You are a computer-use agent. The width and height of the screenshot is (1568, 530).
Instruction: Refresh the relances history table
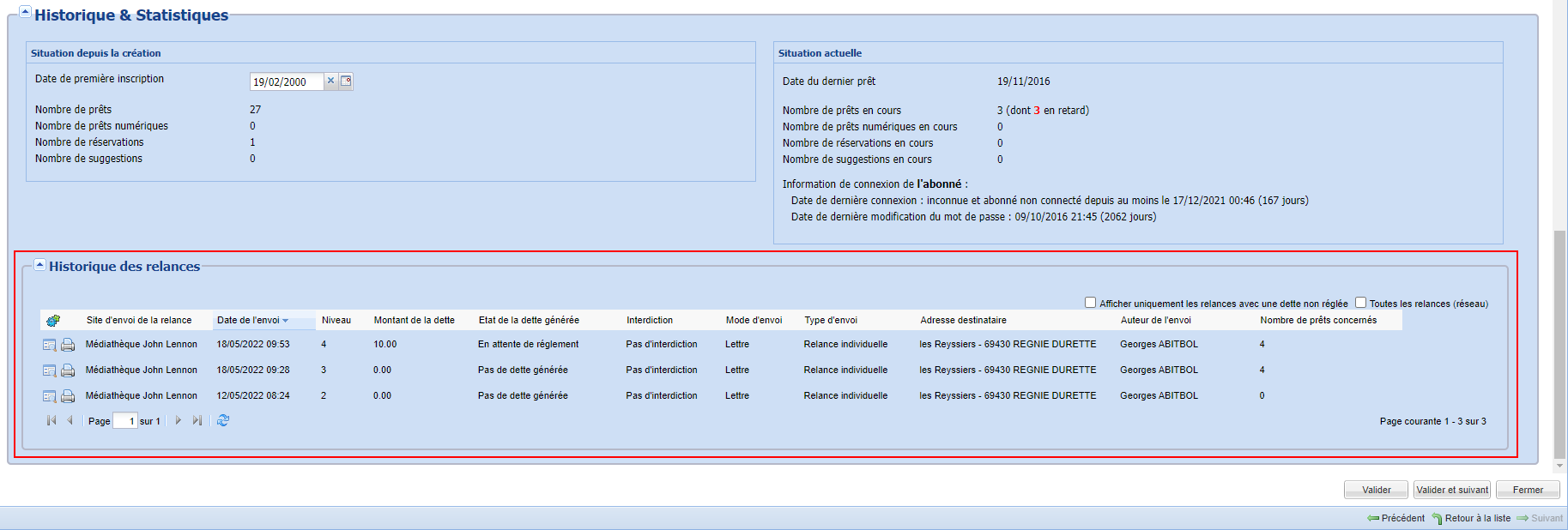coord(223,420)
